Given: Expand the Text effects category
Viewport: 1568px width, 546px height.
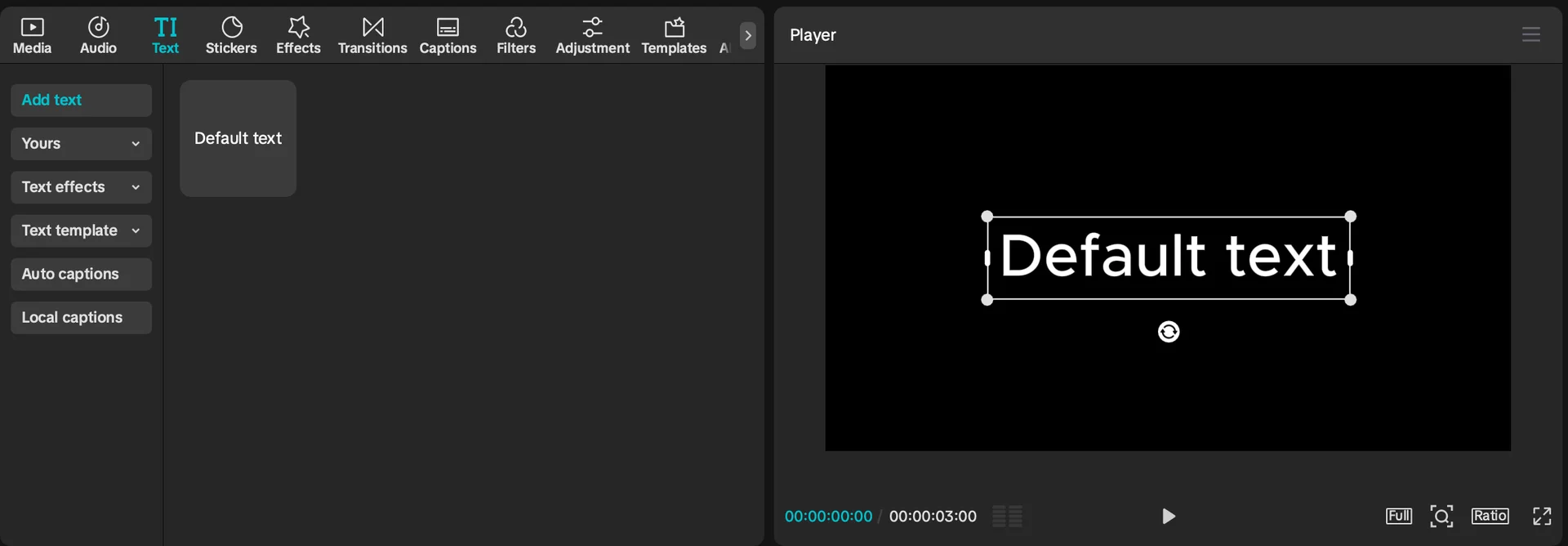Looking at the screenshot, I should pyautogui.click(x=82, y=187).
